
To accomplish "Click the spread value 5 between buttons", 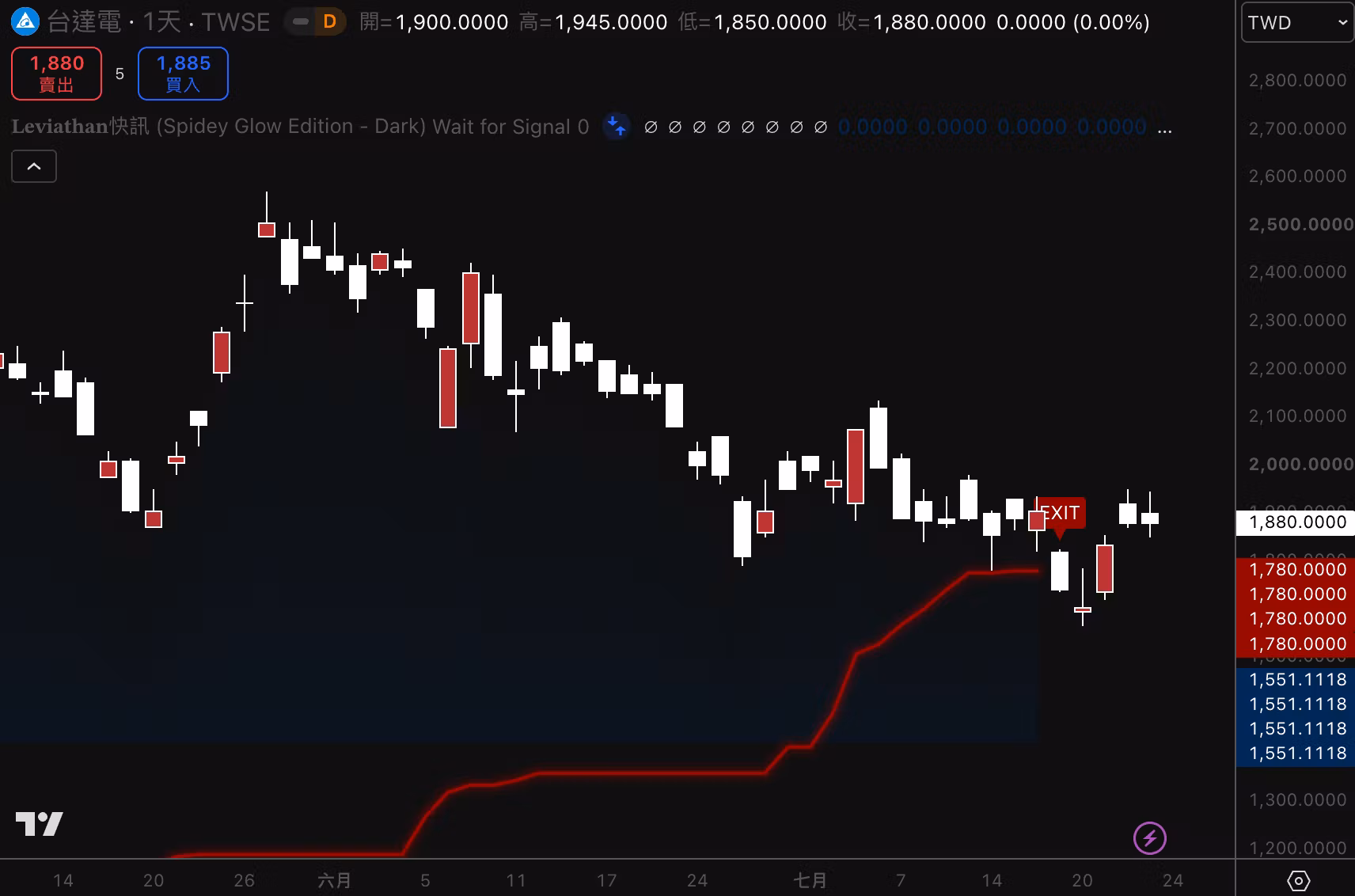I will 120,74.
